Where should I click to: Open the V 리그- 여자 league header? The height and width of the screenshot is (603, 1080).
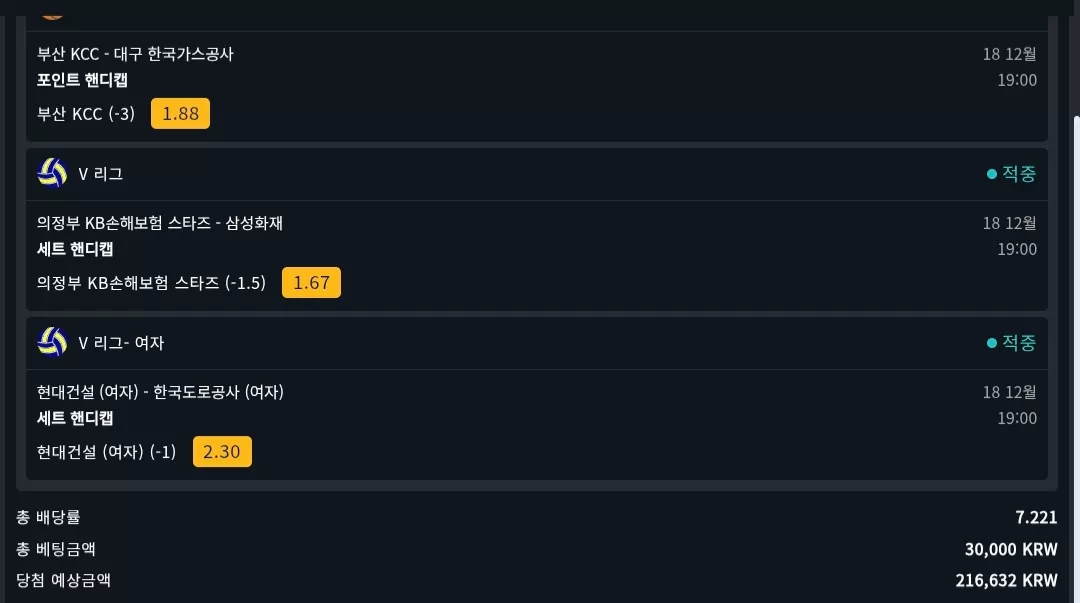pos(537,343)
